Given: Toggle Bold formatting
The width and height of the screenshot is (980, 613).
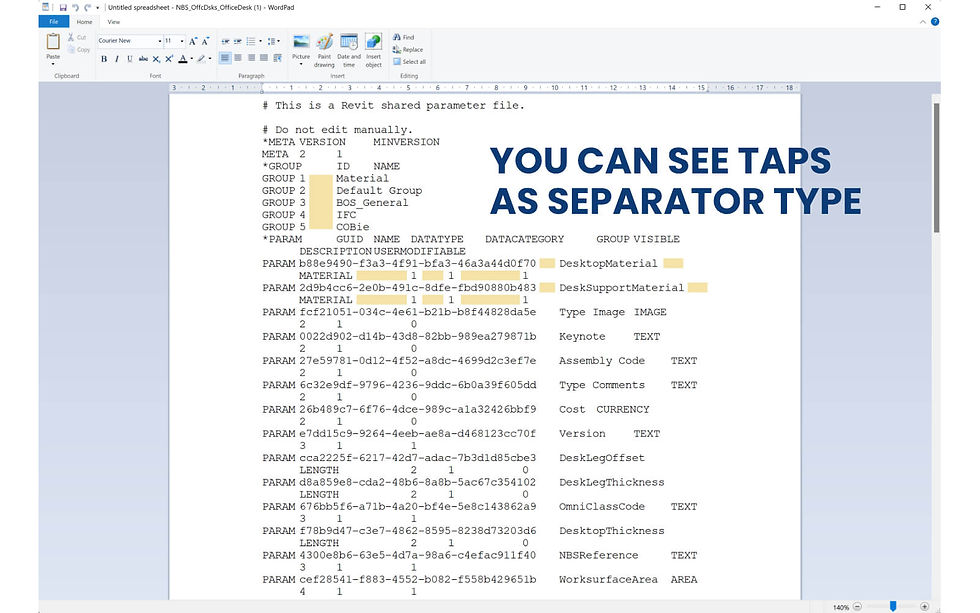Looking at the screenshot, I should [104, 59].
